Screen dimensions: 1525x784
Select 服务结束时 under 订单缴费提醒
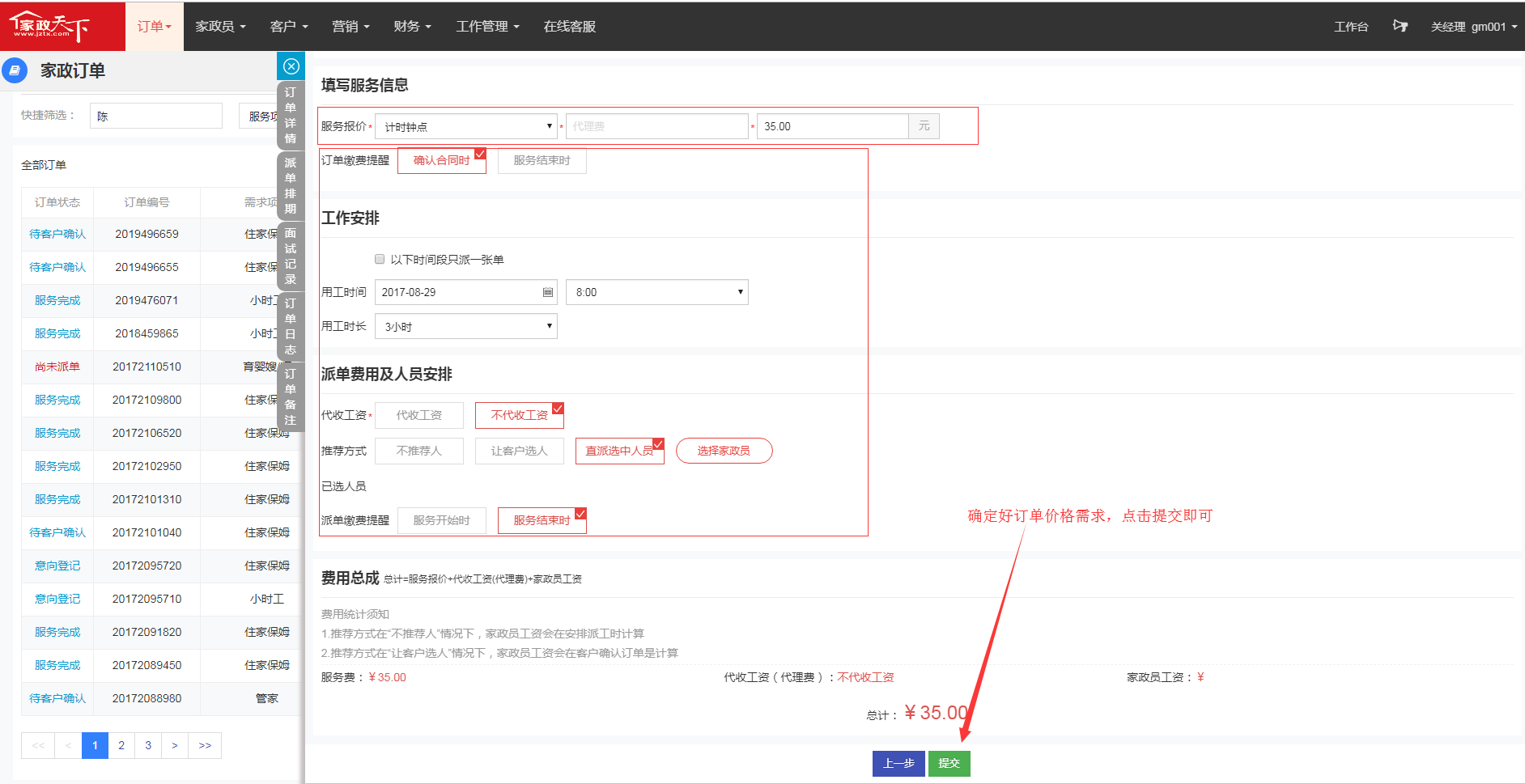pyautogui.click(x=542, y=160)
